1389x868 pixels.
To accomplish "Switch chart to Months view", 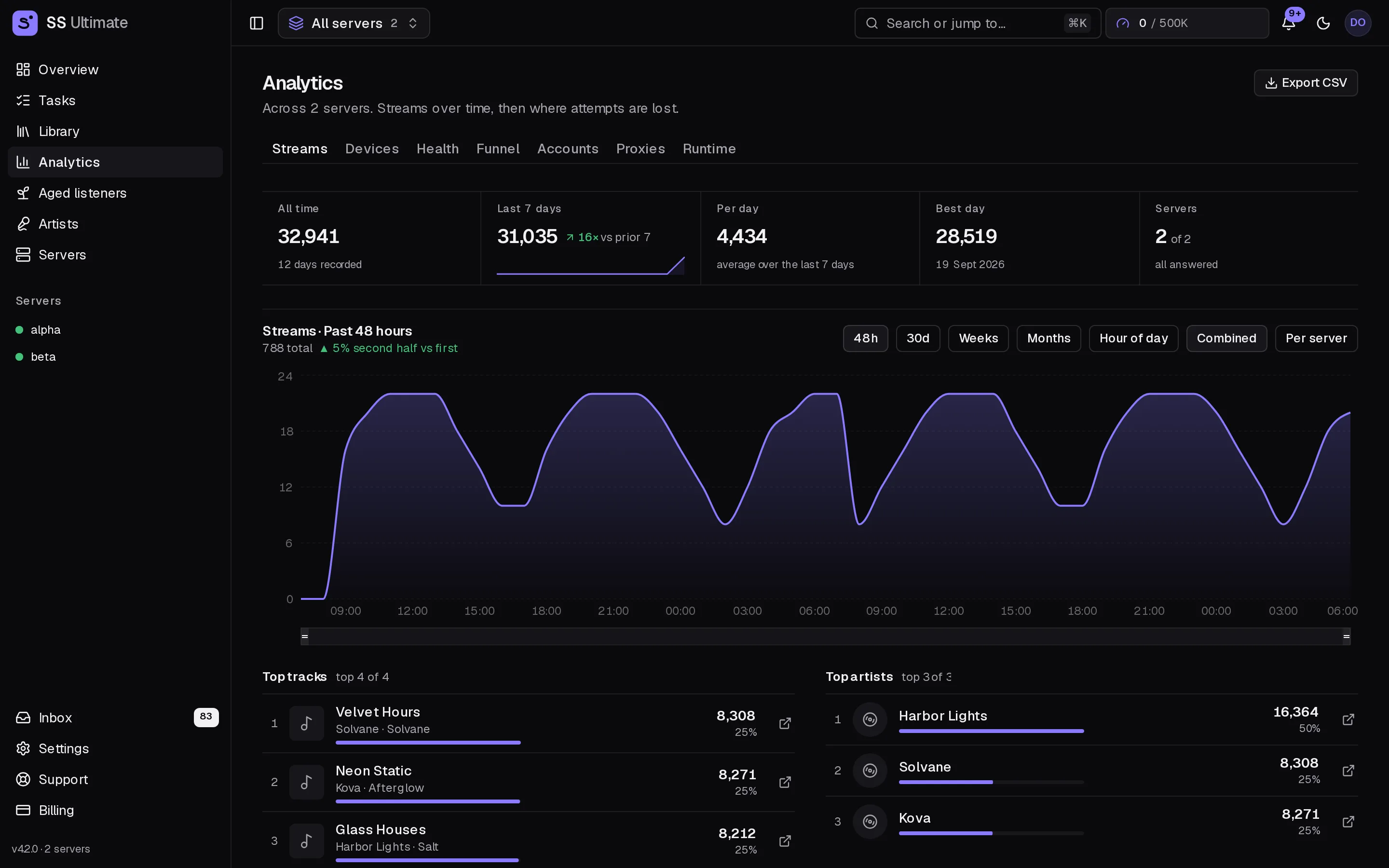I will [1049, 338].
